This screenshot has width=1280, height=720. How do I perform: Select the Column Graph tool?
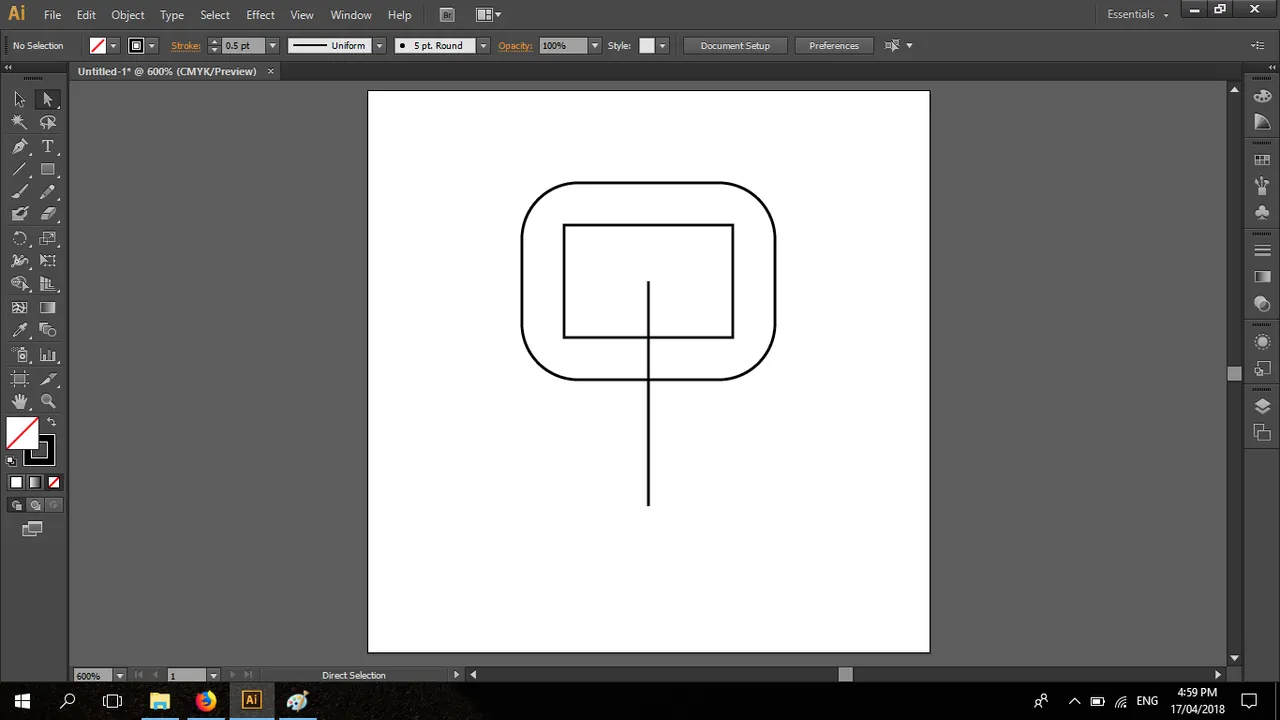(47, 355)
